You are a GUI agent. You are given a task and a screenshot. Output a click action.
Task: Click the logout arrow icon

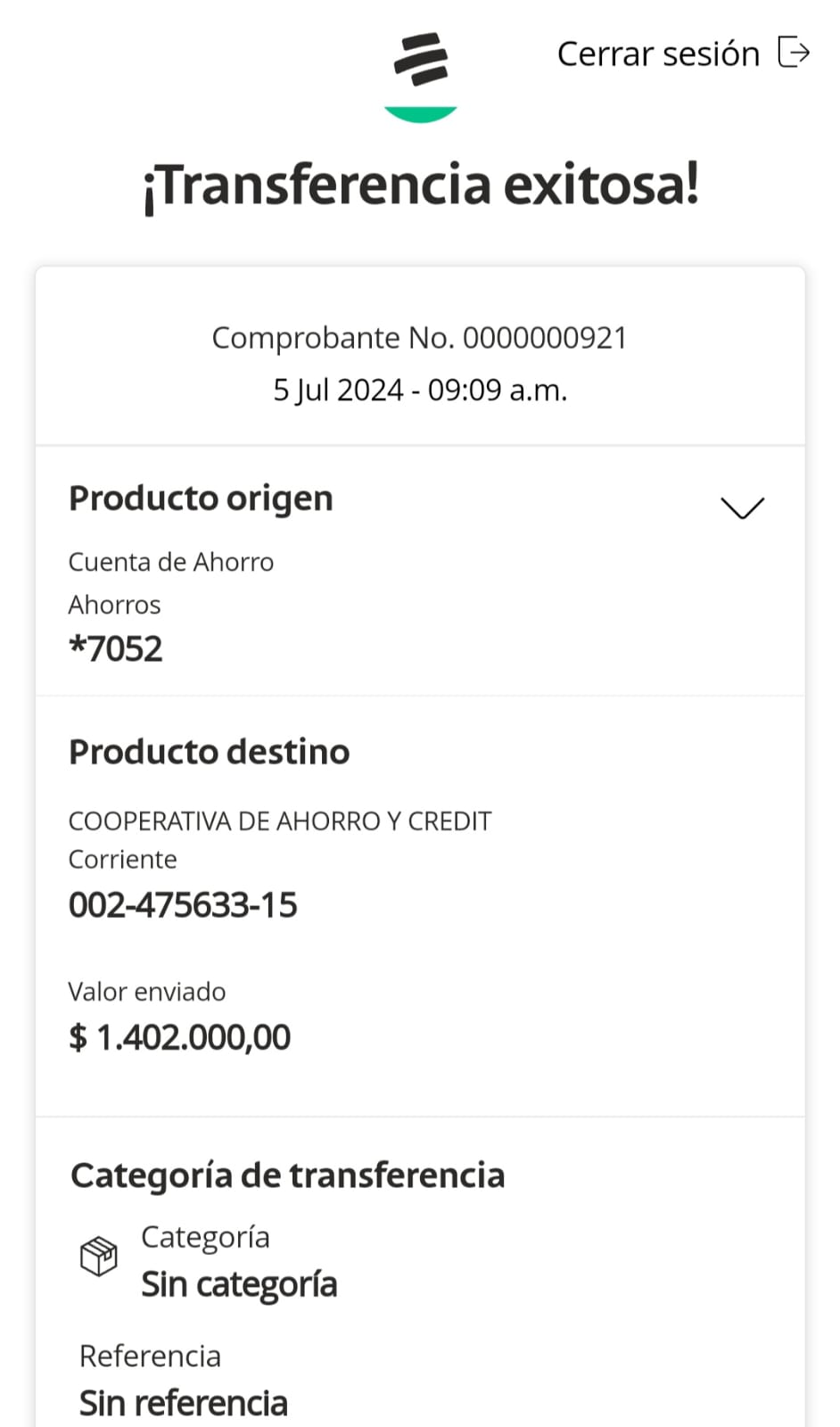pos(793,53)
